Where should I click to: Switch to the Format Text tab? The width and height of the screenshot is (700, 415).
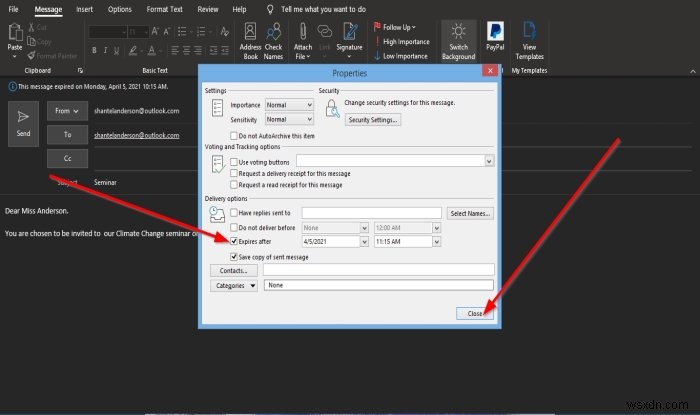(x=164, y=9)
